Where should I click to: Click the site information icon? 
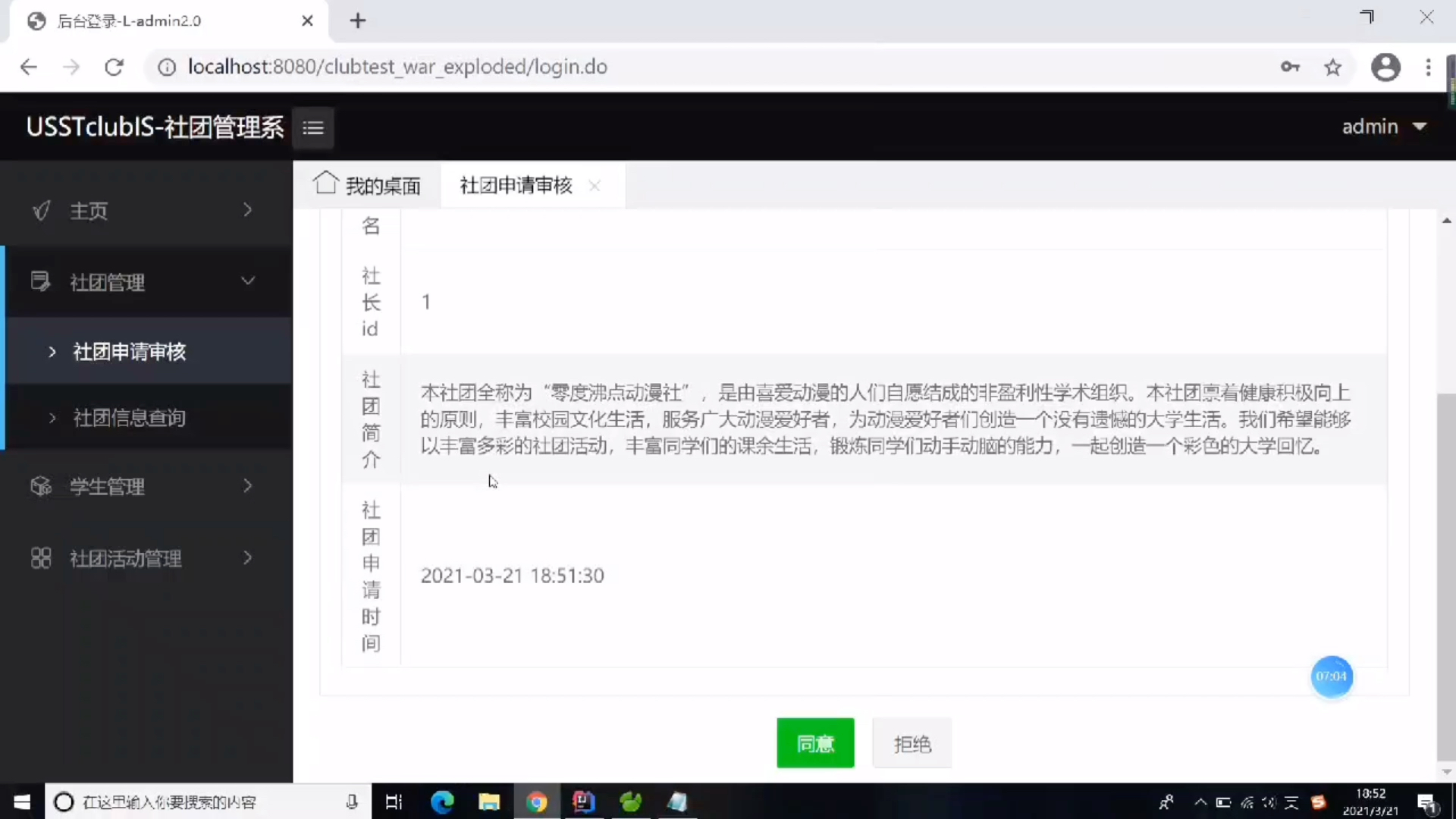[x=166, y=67]
